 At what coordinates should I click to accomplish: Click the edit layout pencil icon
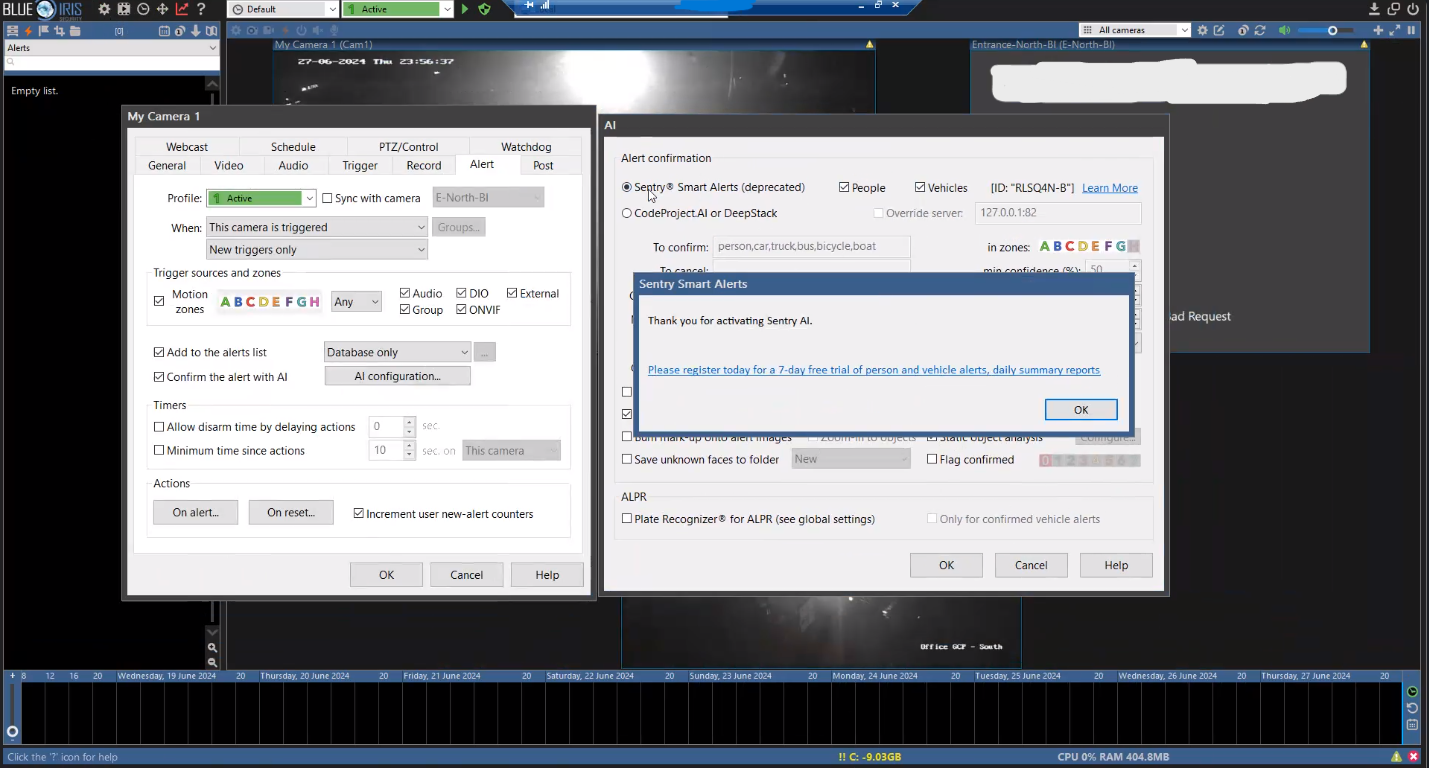click(x=1219, y=30)
